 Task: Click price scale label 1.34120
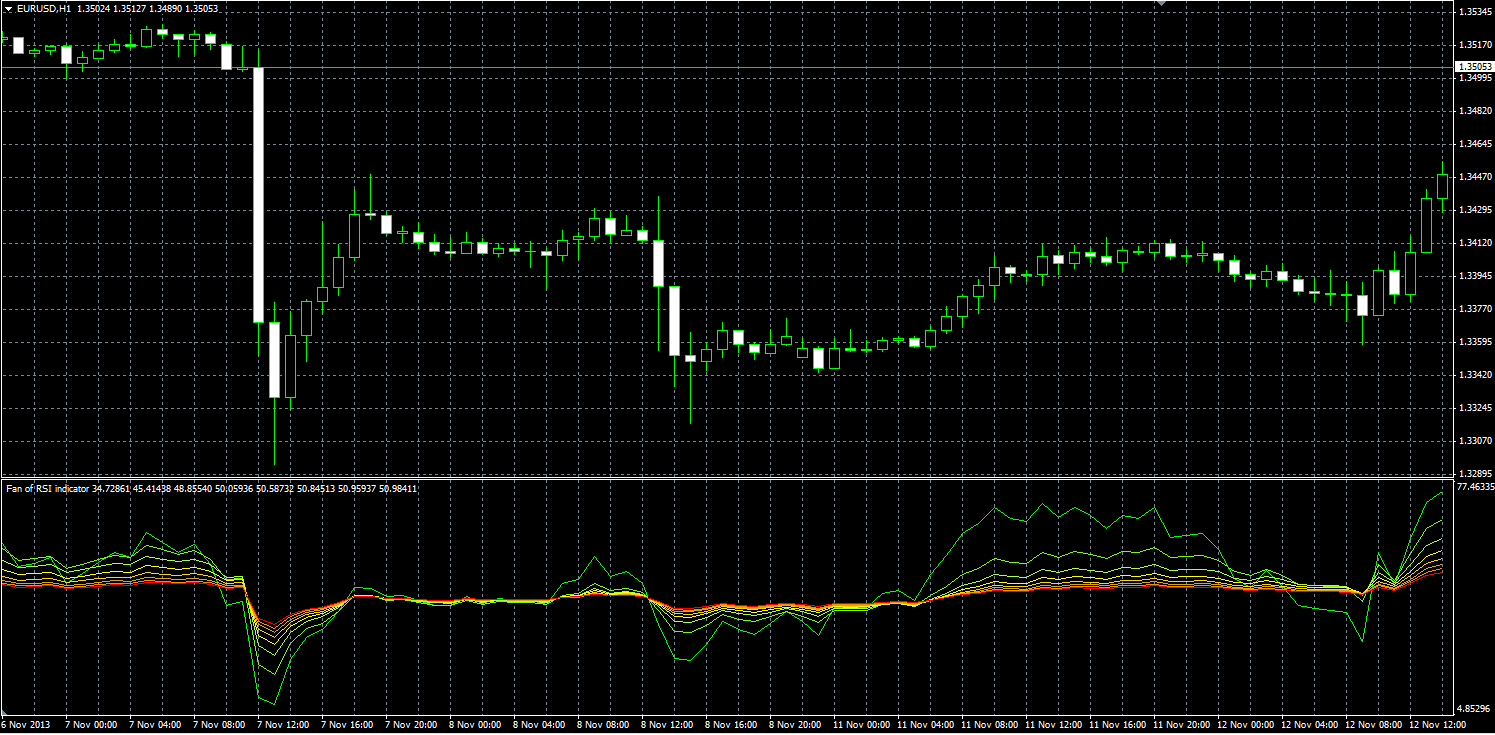[x=1476, y=243]
